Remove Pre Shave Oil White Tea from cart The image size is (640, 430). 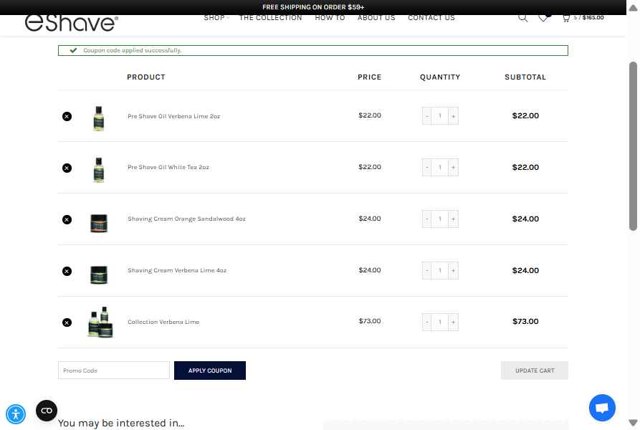point(67,168)
